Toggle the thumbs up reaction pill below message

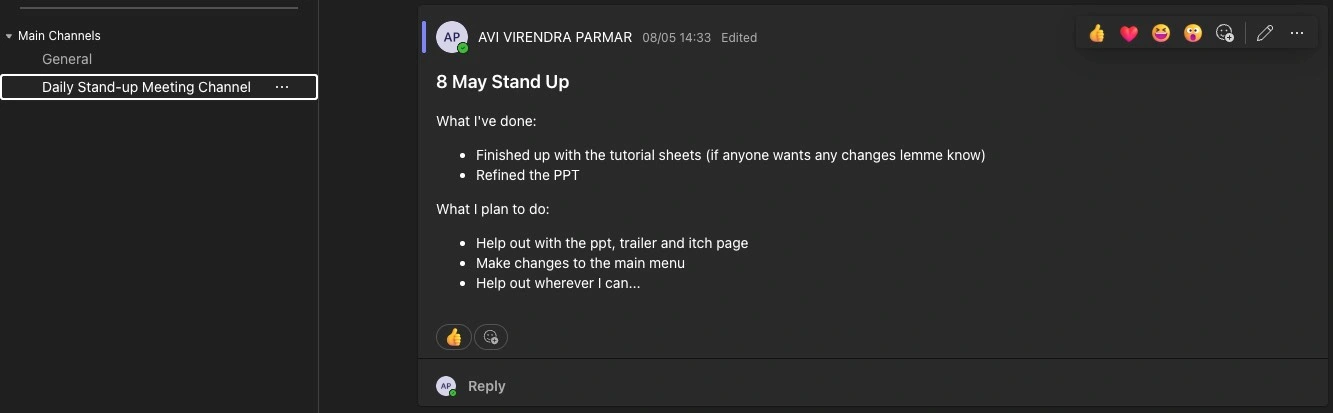point(454,338)
